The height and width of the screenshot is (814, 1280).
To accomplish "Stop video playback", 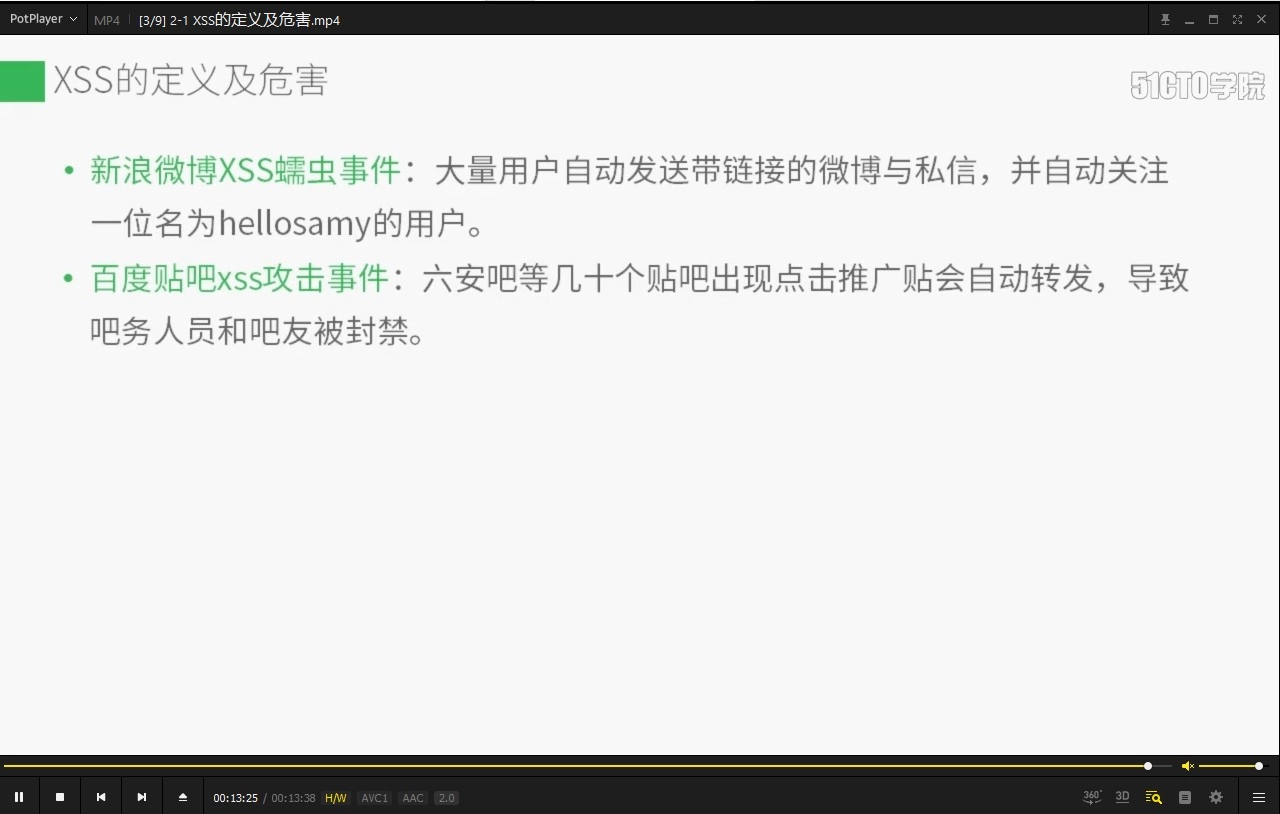I will click(x=59, y=797).
